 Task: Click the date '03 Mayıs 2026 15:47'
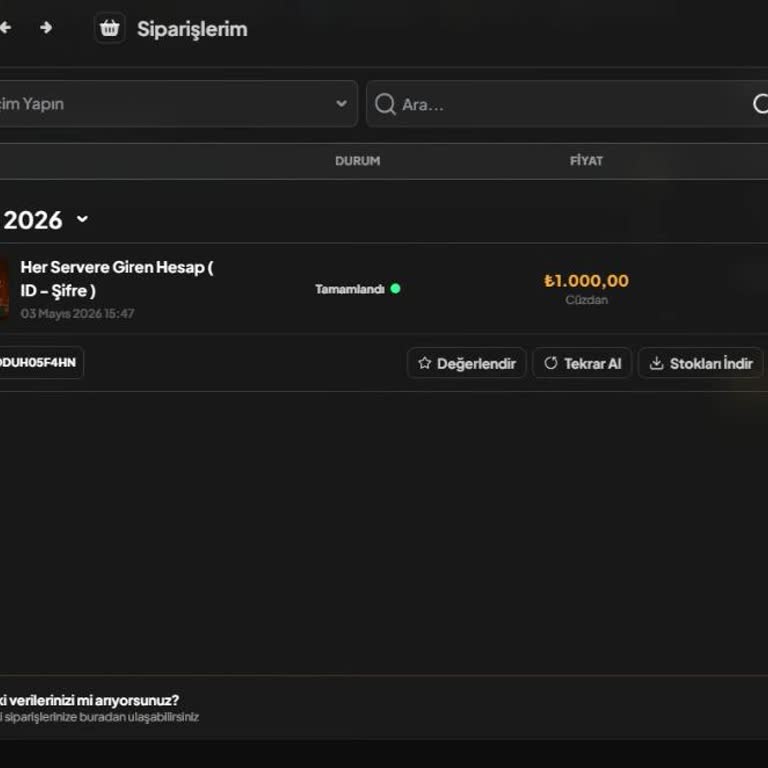point(77,313)
